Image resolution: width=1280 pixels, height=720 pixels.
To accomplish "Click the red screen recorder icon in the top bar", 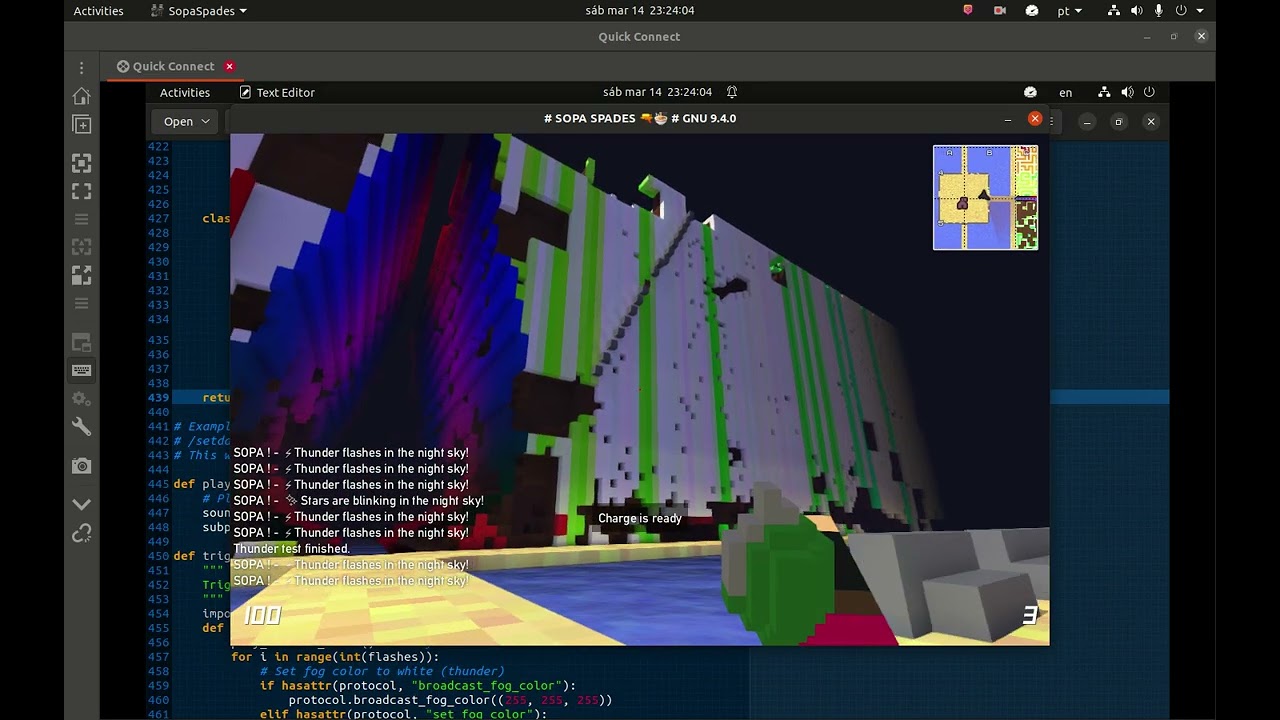I will [999, 11].
